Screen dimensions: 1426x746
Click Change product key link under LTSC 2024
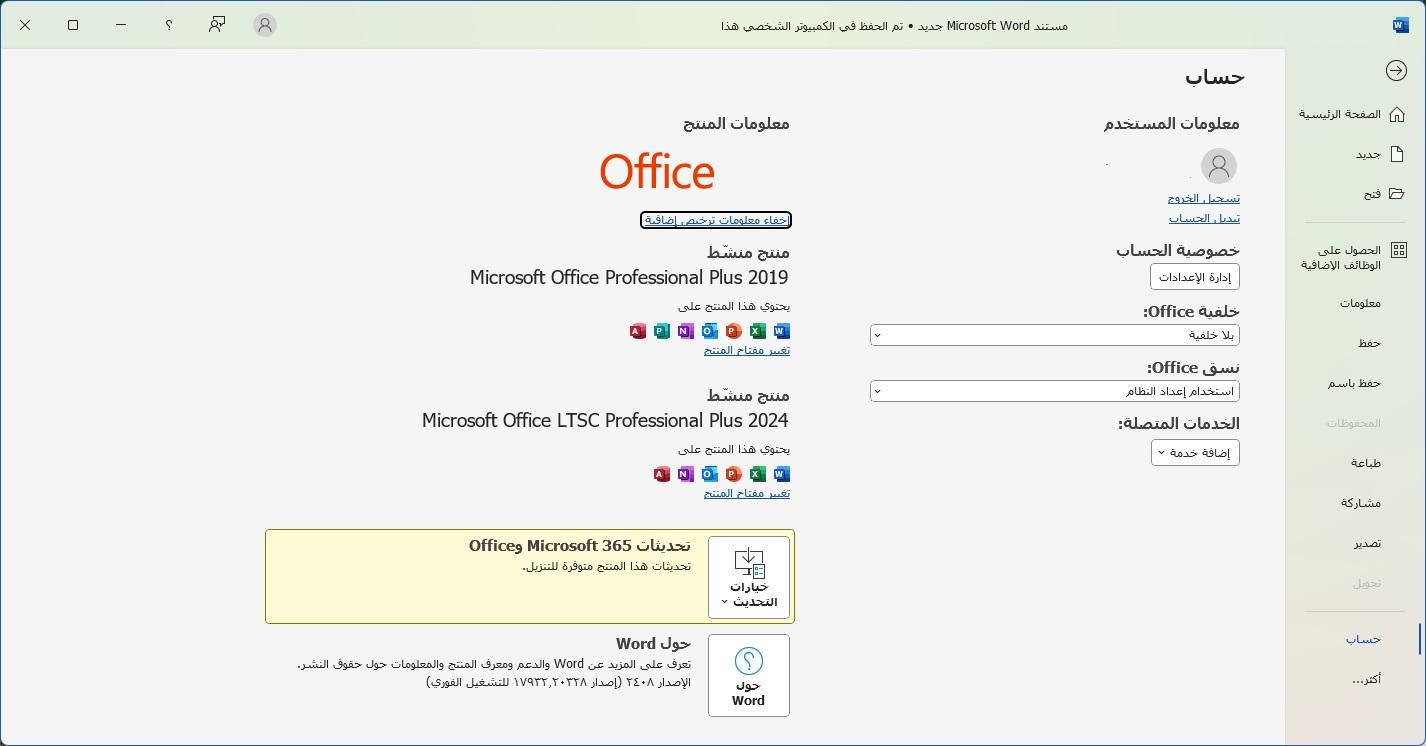(x=747, y=493)
